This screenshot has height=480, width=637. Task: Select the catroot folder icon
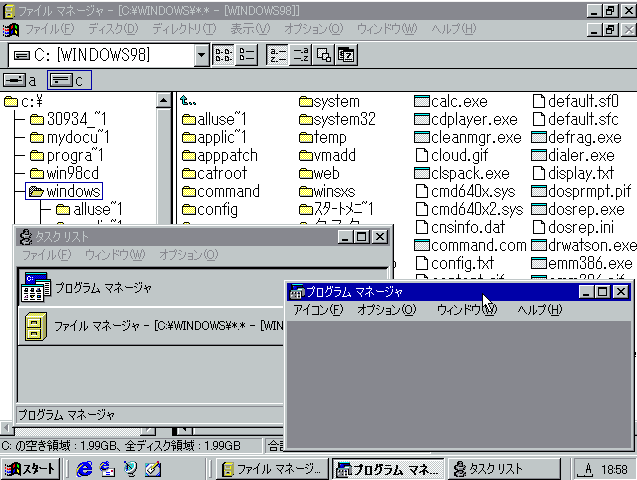tap(189, 174)
